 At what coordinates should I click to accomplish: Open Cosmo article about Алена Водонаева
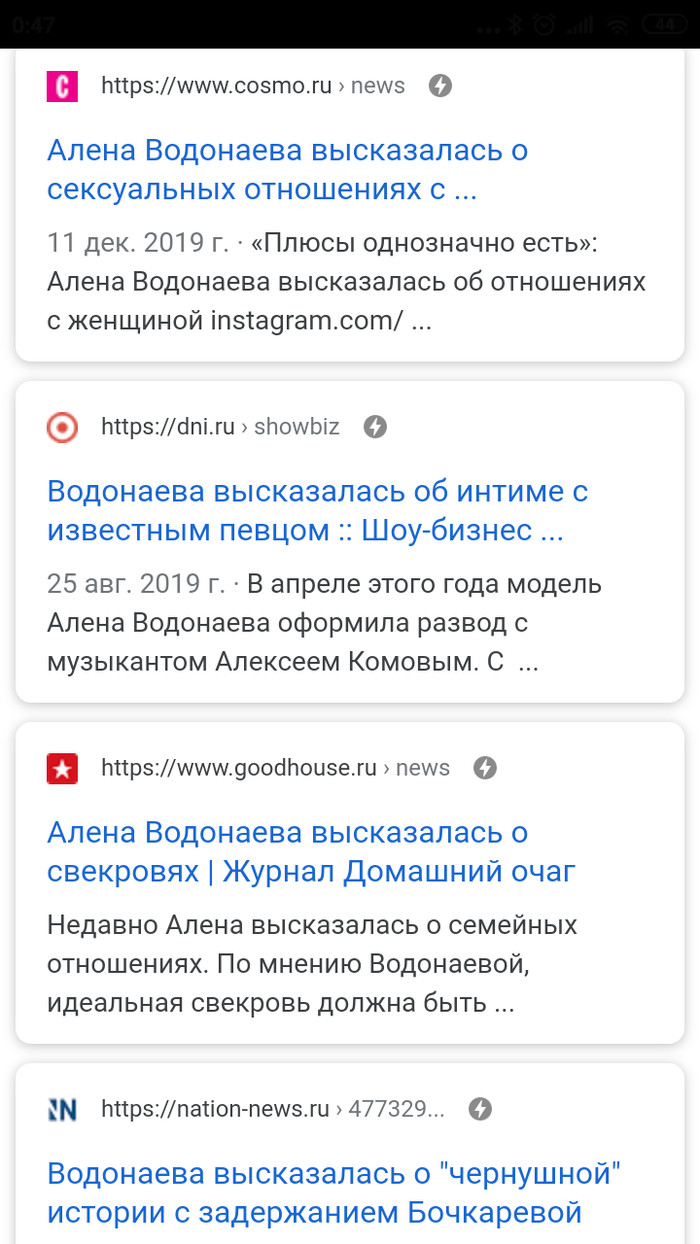287,170
